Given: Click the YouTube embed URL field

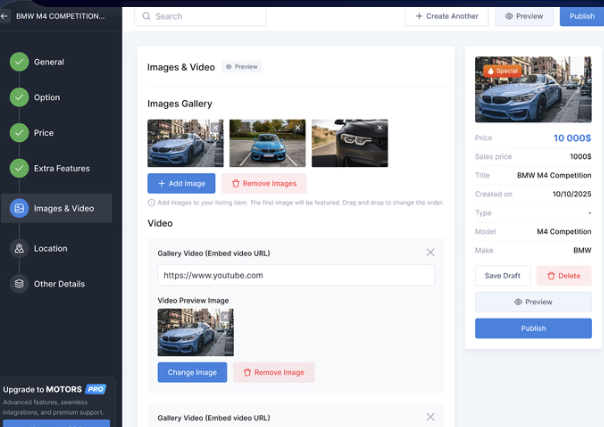Looking at the screenshot, I should 296,275.
